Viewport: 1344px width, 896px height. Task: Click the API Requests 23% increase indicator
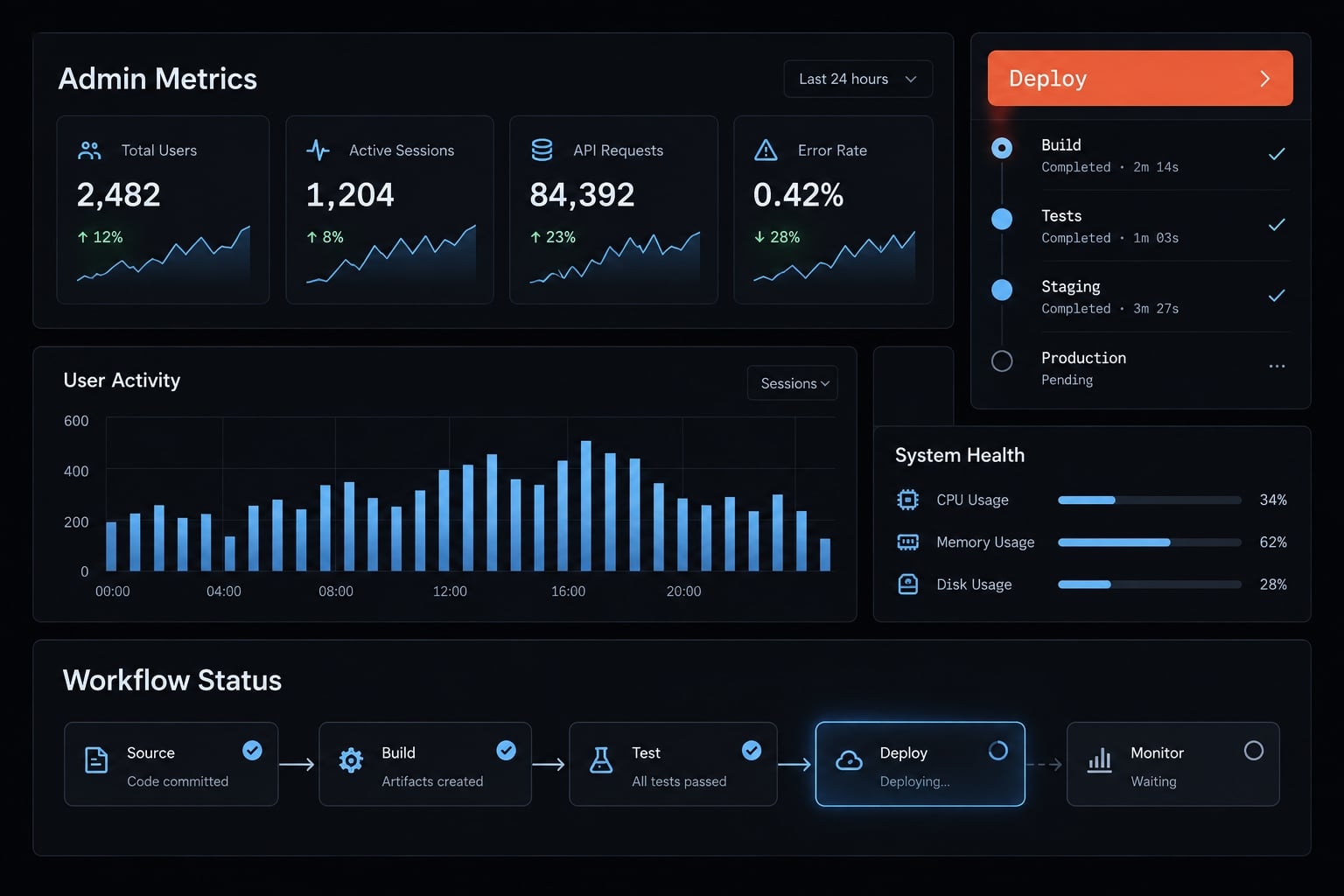553,237
